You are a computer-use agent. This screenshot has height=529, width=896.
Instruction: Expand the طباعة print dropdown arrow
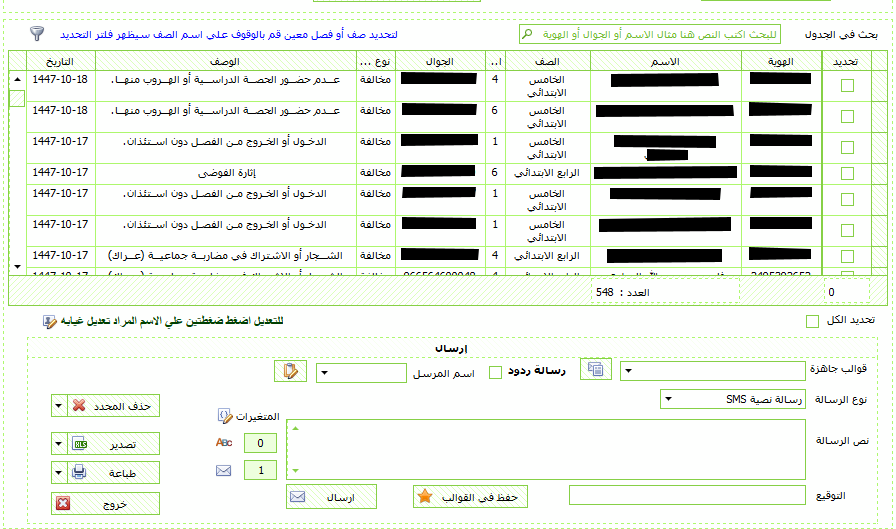point(59,472)
